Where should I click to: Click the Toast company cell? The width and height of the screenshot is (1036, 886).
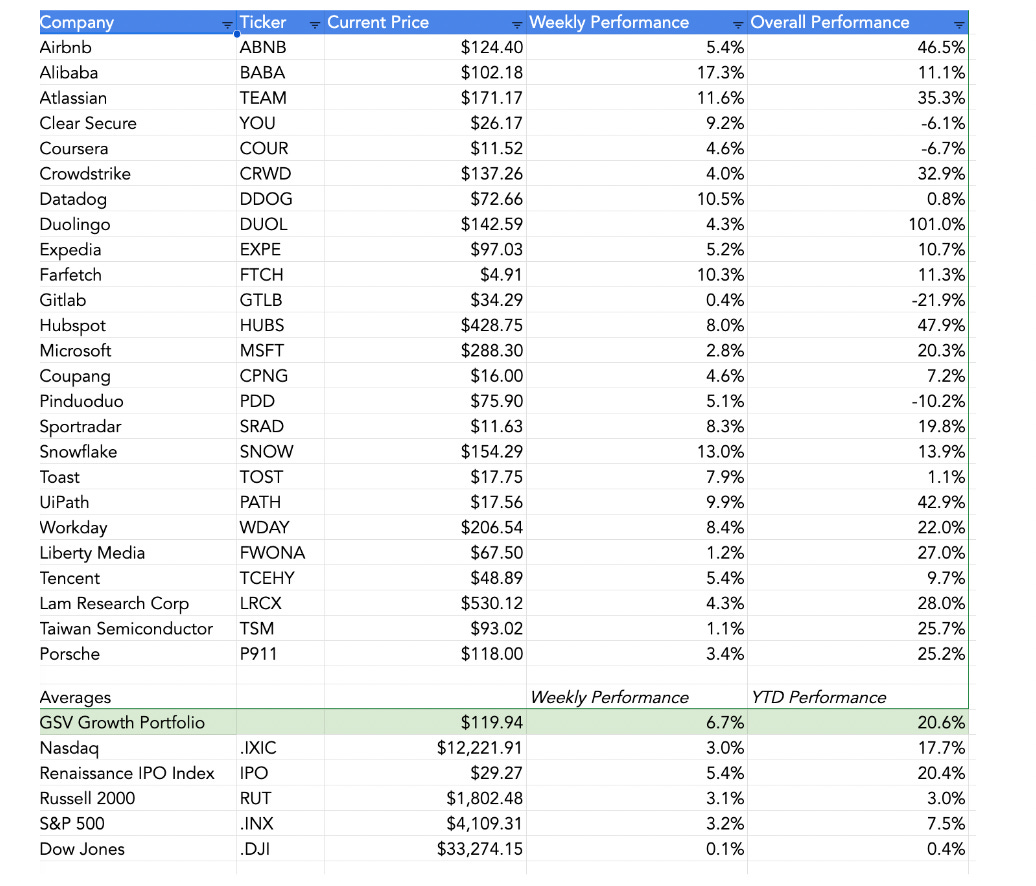click(137, 477)
